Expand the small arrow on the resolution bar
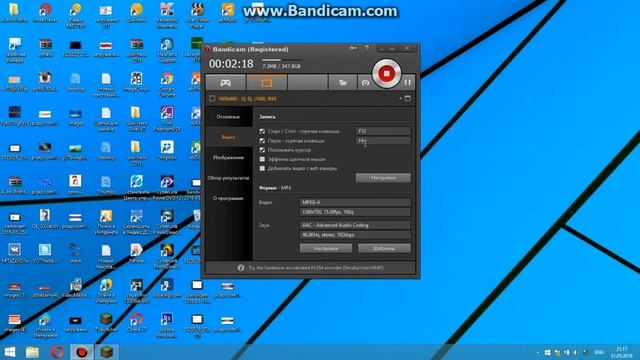 click(400, 99)
